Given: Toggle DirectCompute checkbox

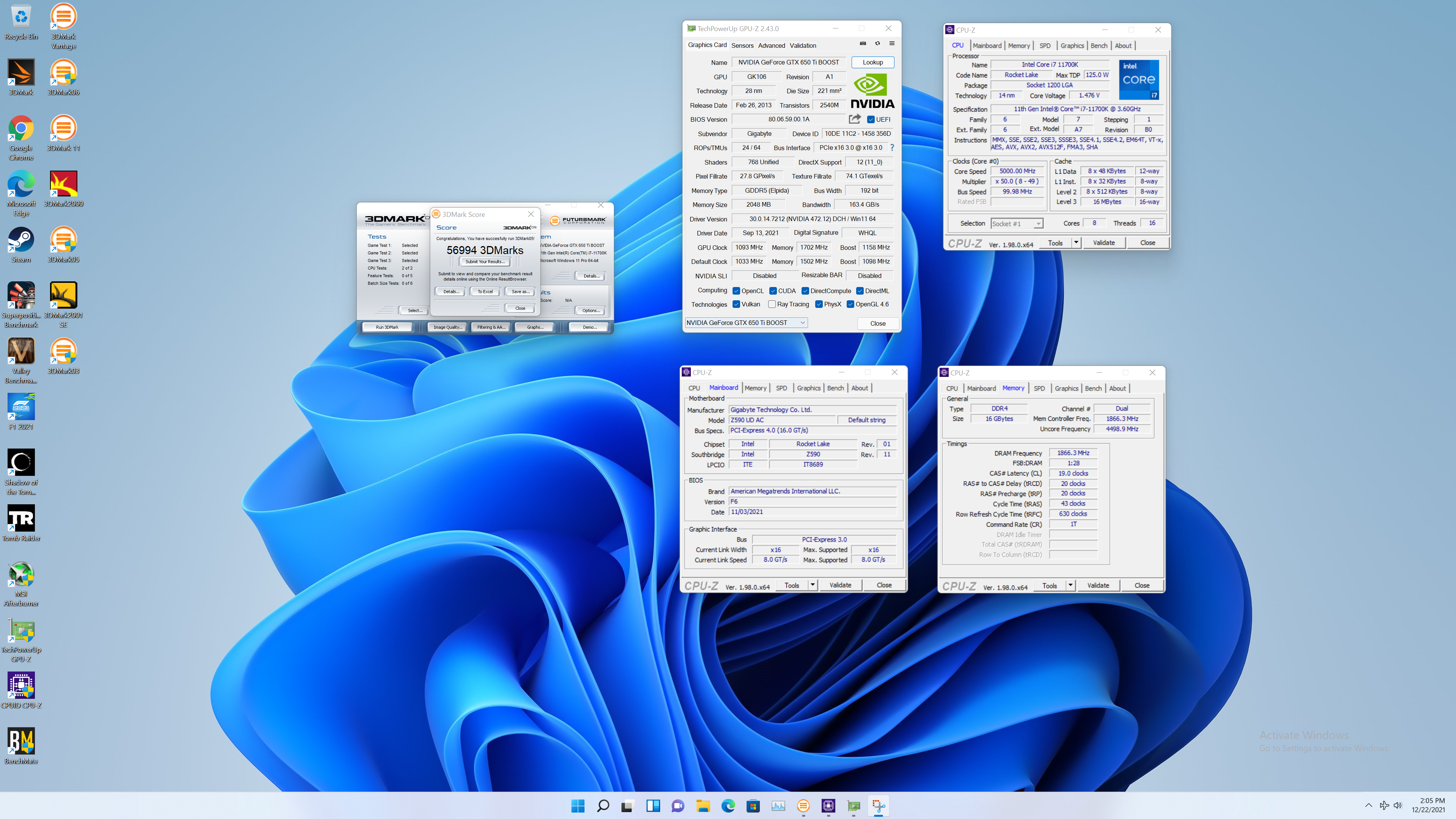Looking at the screenshot, I should (x=805, y=290).
